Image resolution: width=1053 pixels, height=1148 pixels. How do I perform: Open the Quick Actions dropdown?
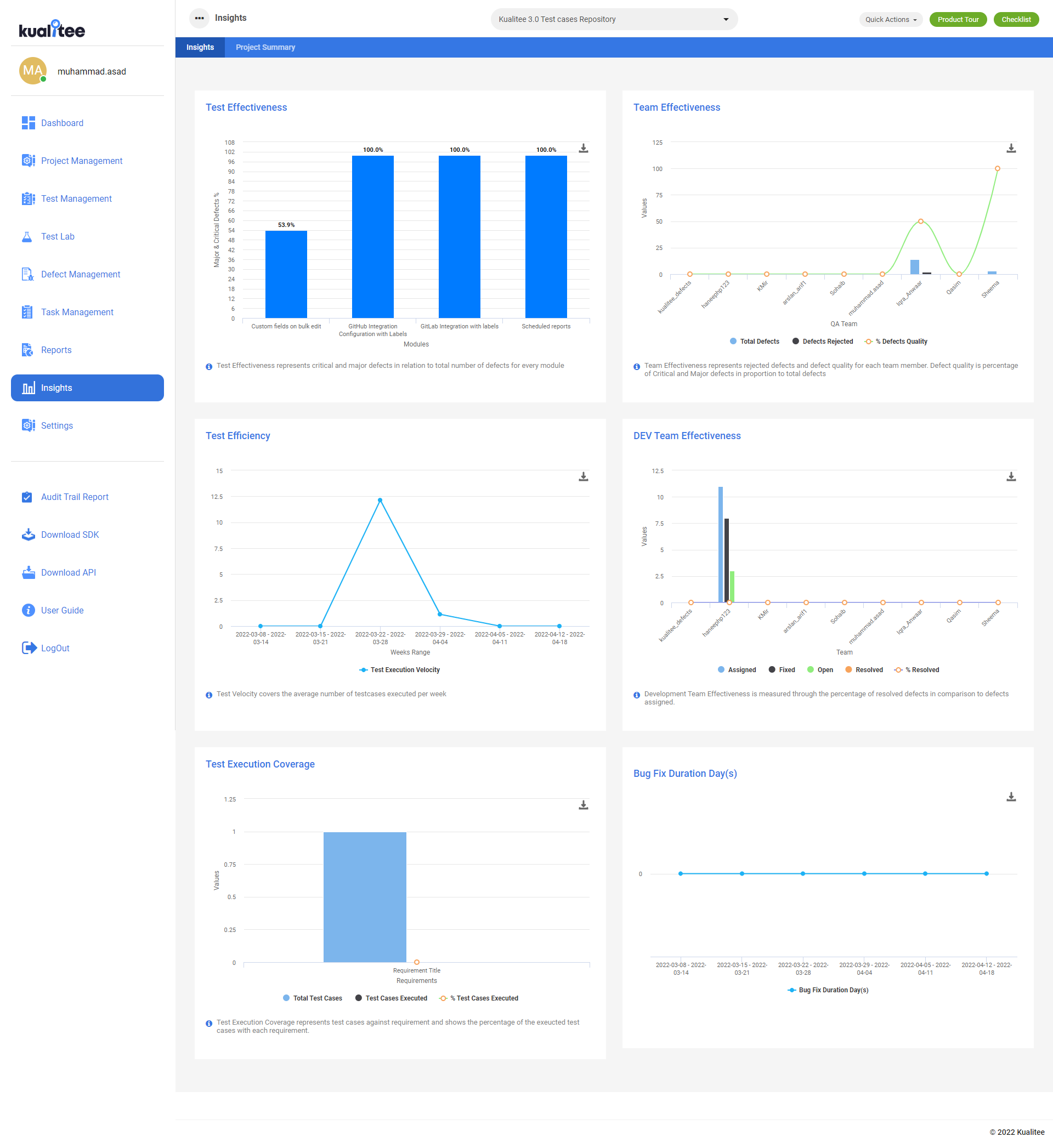click(890, 19)
